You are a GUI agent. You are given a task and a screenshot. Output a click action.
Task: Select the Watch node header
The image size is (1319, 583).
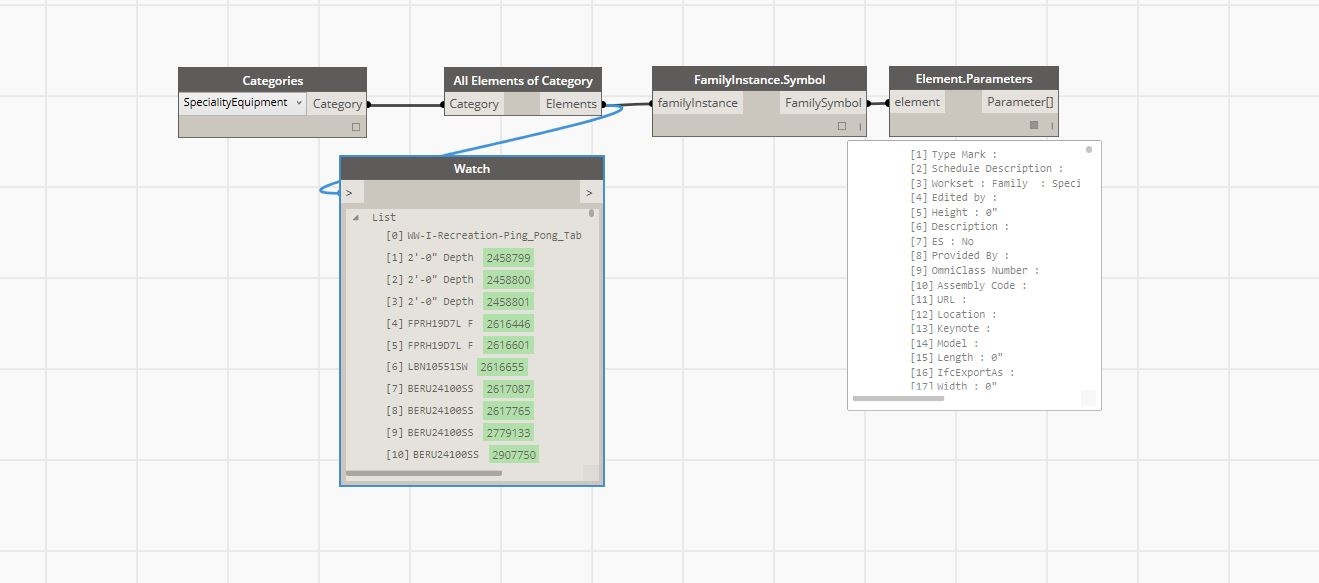(472, 168)
